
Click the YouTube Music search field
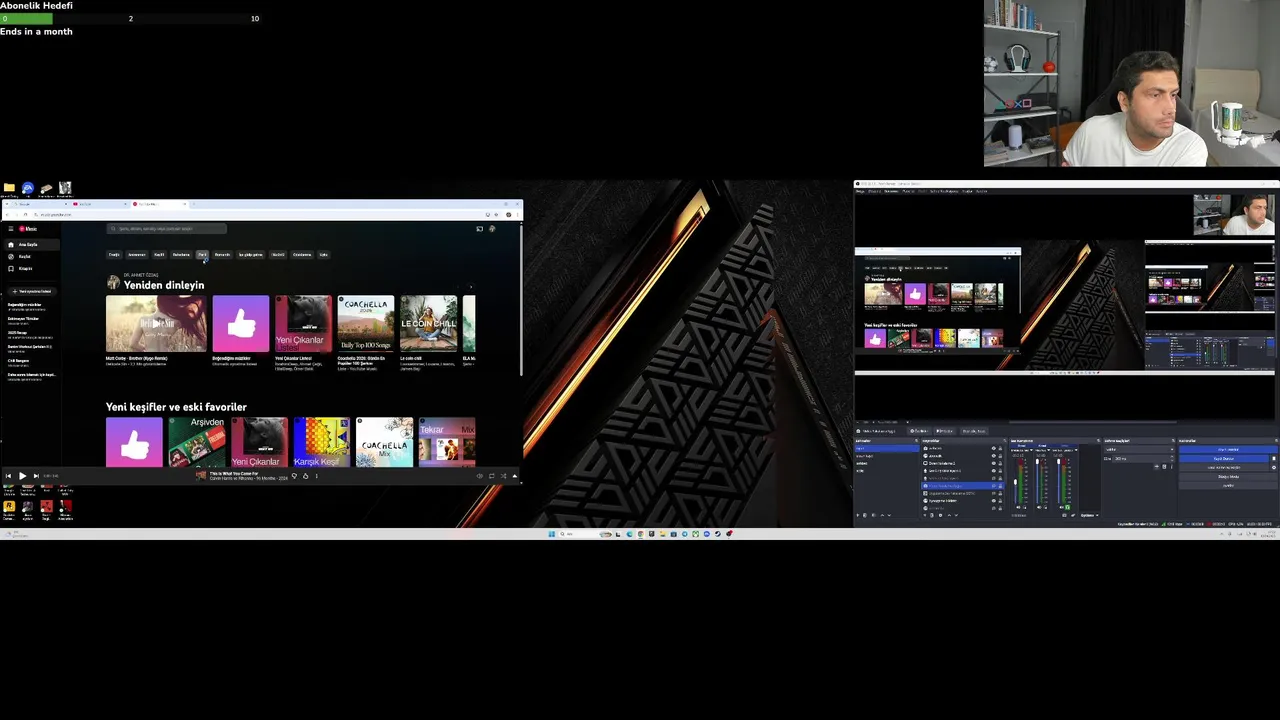coord(167,229)
